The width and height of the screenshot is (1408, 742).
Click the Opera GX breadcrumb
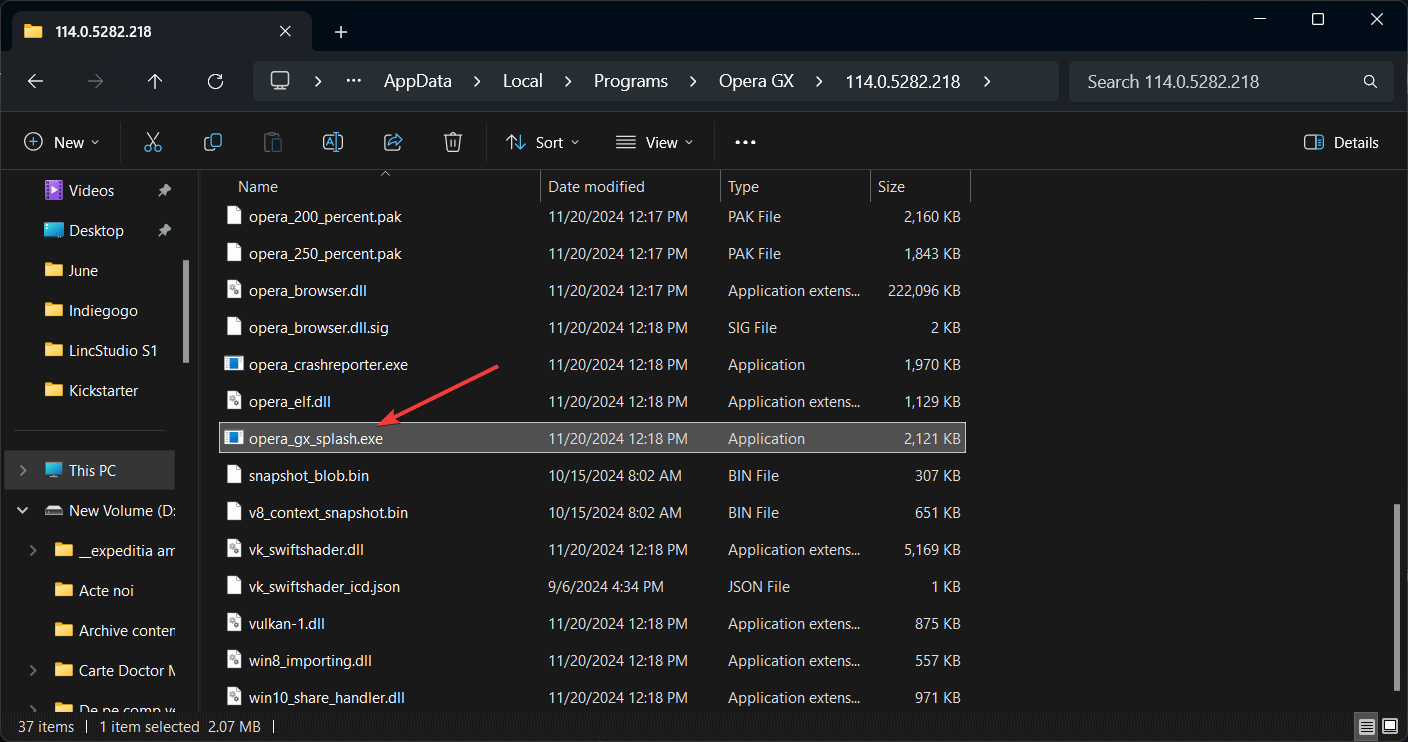(756, 82)
